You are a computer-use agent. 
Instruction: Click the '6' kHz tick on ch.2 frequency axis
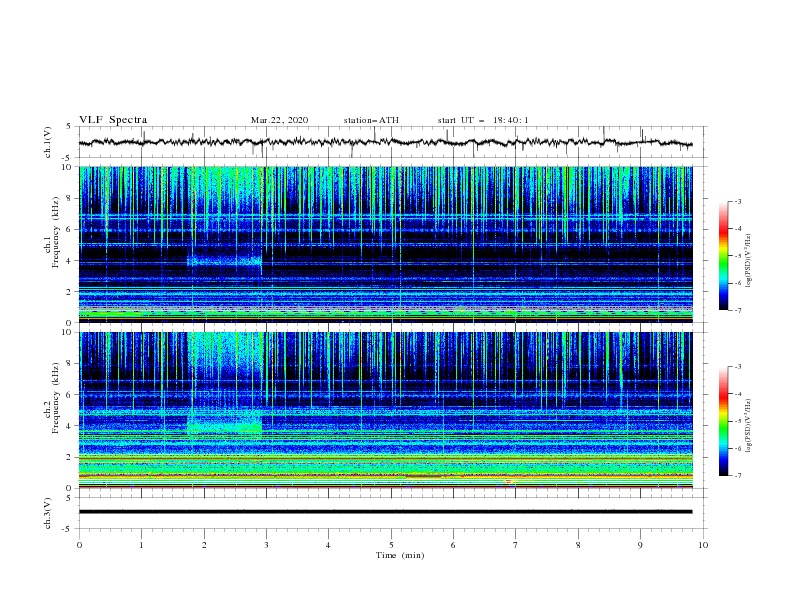coord(71,394)
